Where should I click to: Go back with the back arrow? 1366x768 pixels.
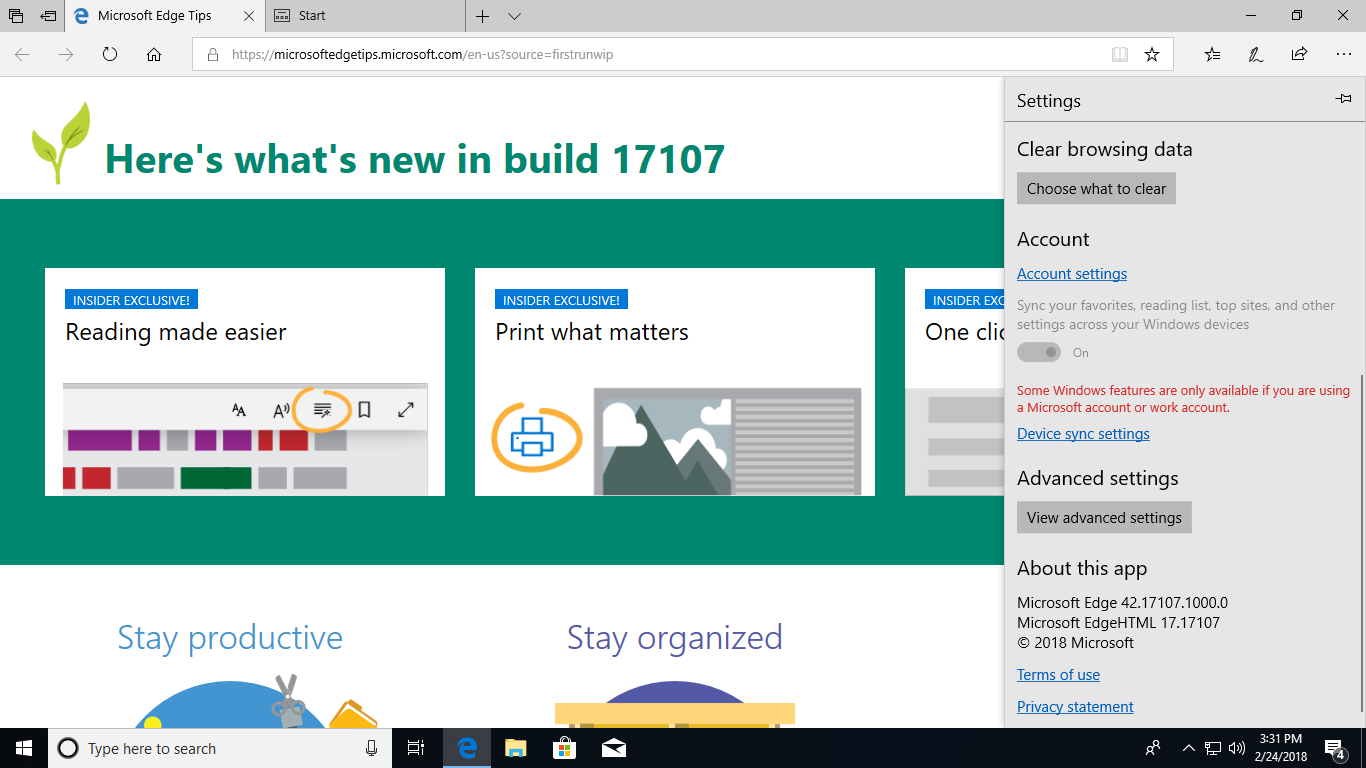22,55
